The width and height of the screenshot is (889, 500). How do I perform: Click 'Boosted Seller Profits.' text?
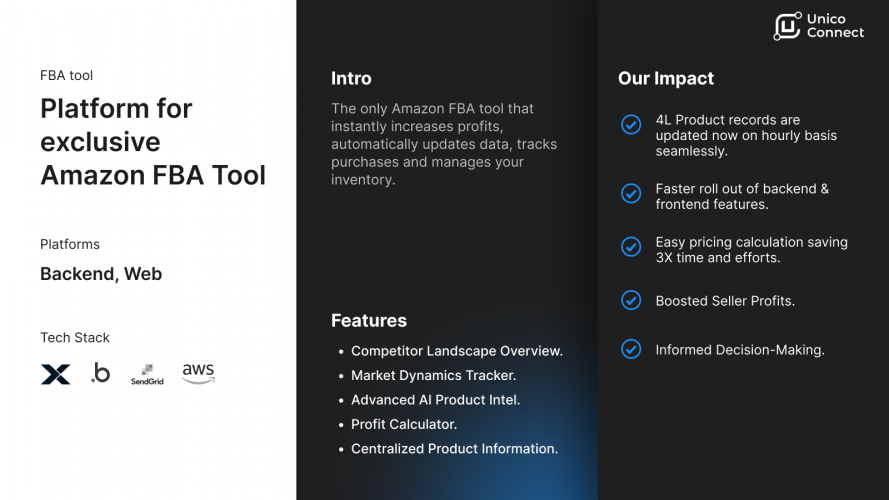point(725,301)
